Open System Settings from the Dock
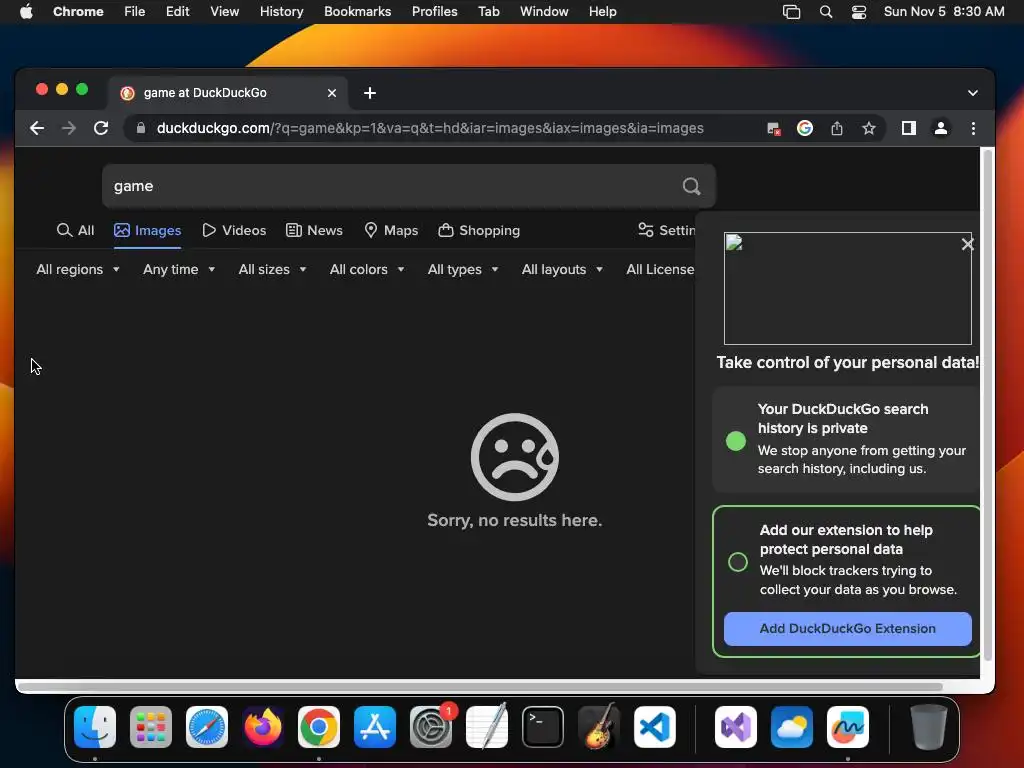The height and width of the screenshot is (768, 1024). (x=431, y=727)
